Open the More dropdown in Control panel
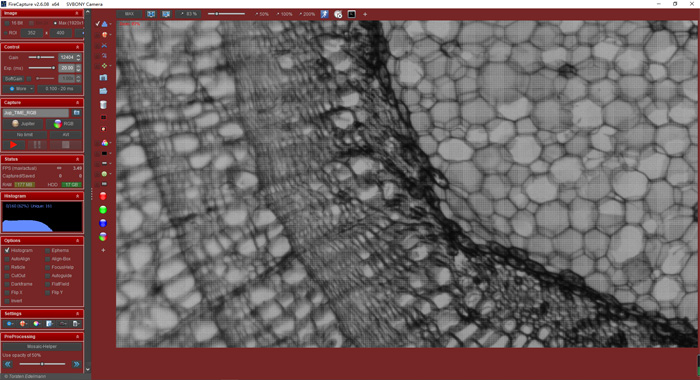Viewport: 700px width, 380px height. 20,89
